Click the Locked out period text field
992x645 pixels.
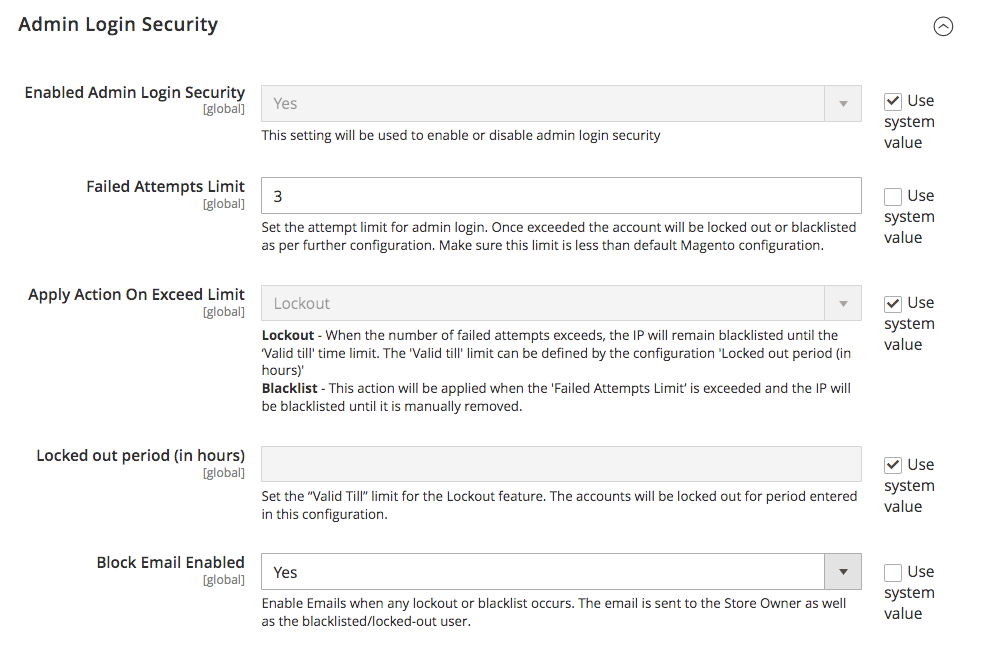(560, 465)
